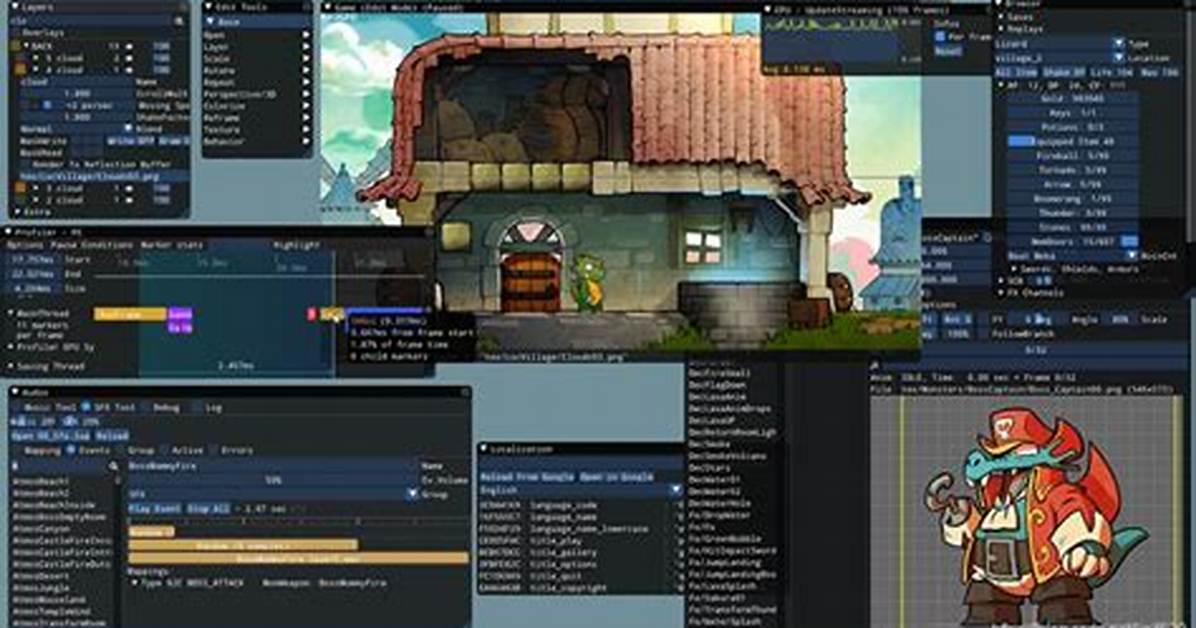Open Marker stats menu in Profiler
Viewport: 1196px width, 628px height.
pos(172,245)
